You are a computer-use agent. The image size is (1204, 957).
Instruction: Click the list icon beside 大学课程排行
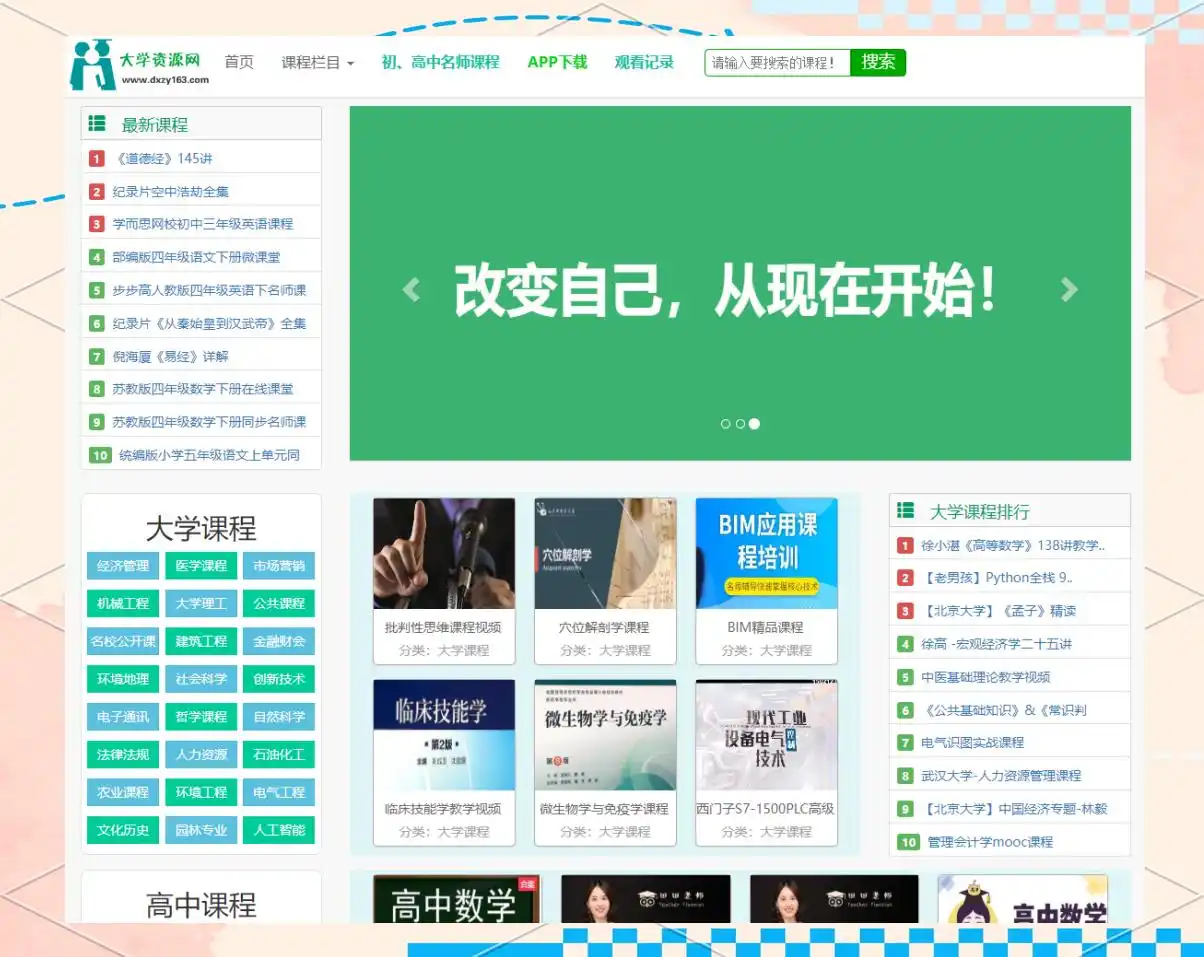click(x=905, y=511)
